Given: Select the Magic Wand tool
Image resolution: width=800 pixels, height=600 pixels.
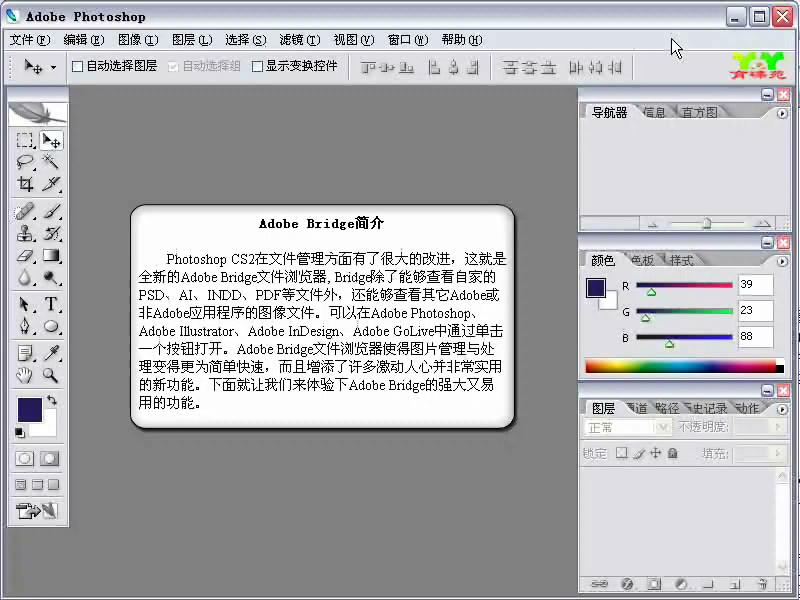Looking at the screenshot, I should (x=51, y=162).
